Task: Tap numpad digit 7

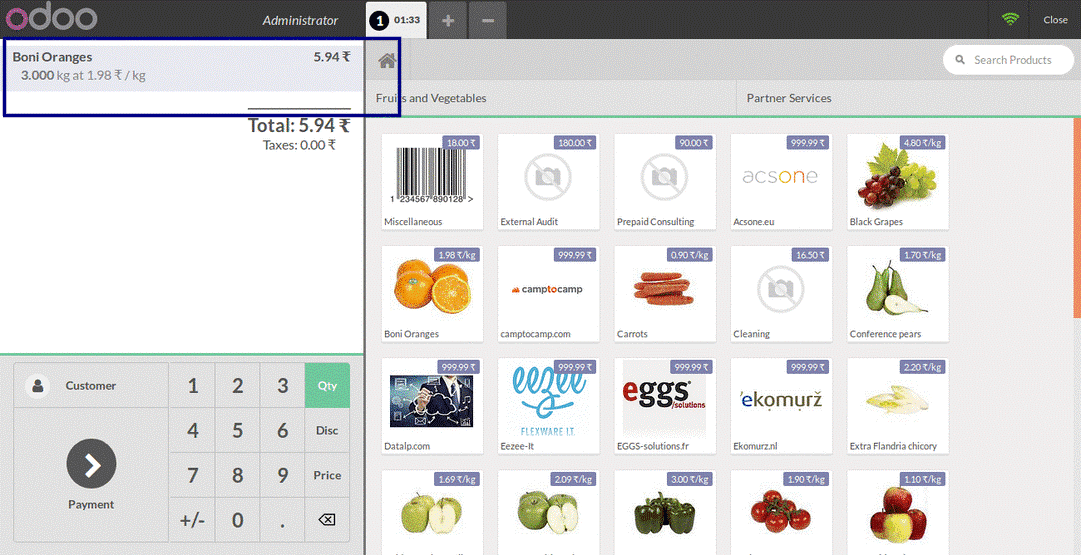Action: click(193, 475)
